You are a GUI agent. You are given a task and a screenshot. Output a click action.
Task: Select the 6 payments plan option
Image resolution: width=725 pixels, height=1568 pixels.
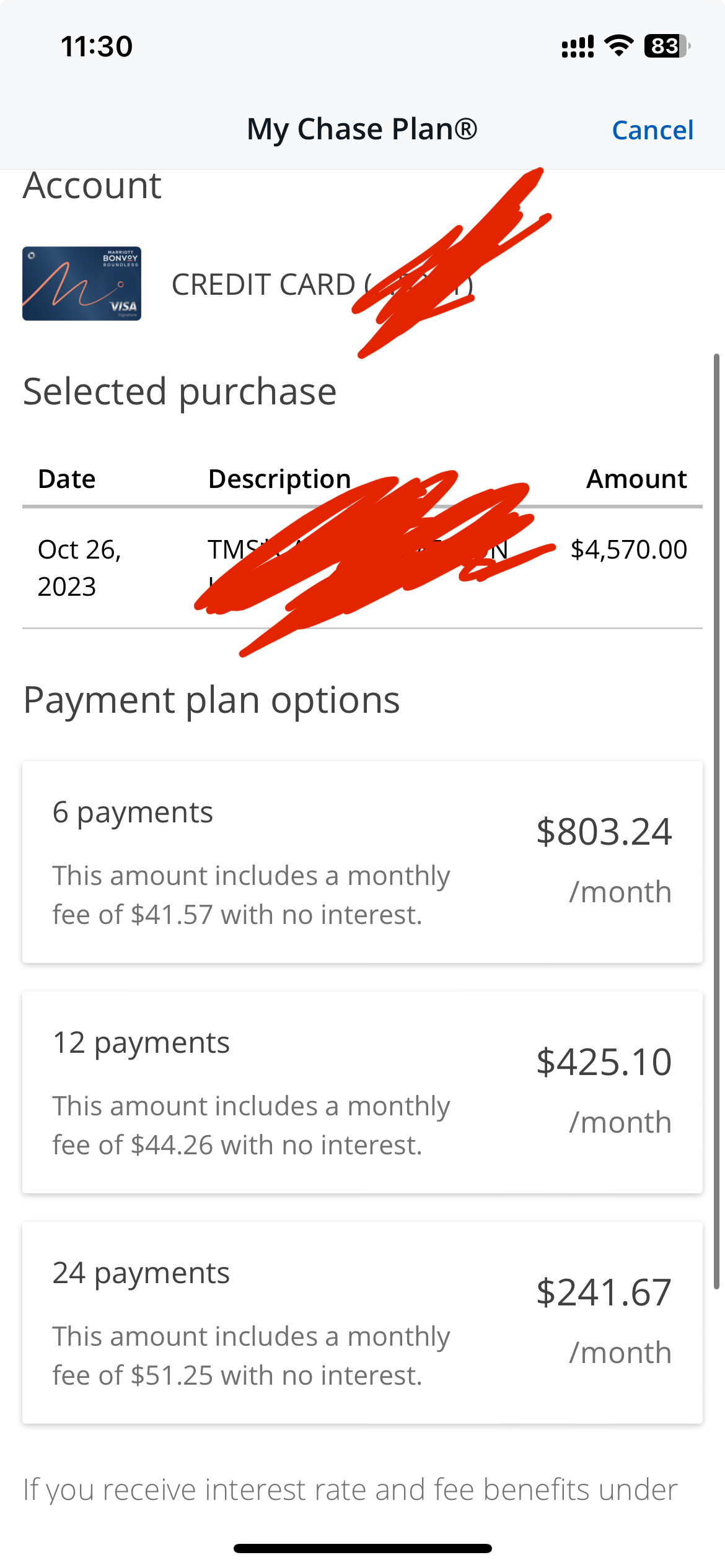362,861
